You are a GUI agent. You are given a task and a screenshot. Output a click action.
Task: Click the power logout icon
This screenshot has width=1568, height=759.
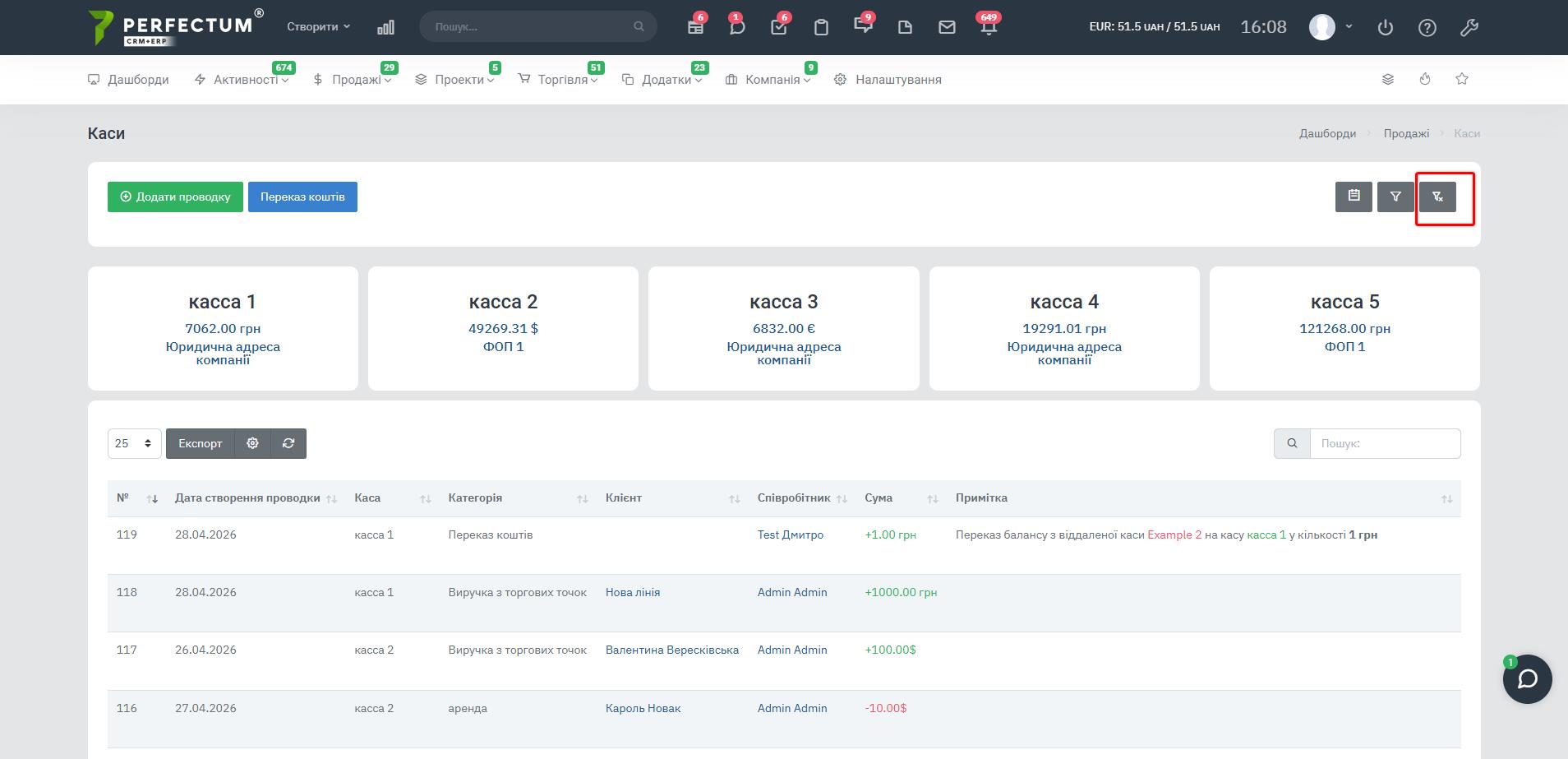(1386, 27)
